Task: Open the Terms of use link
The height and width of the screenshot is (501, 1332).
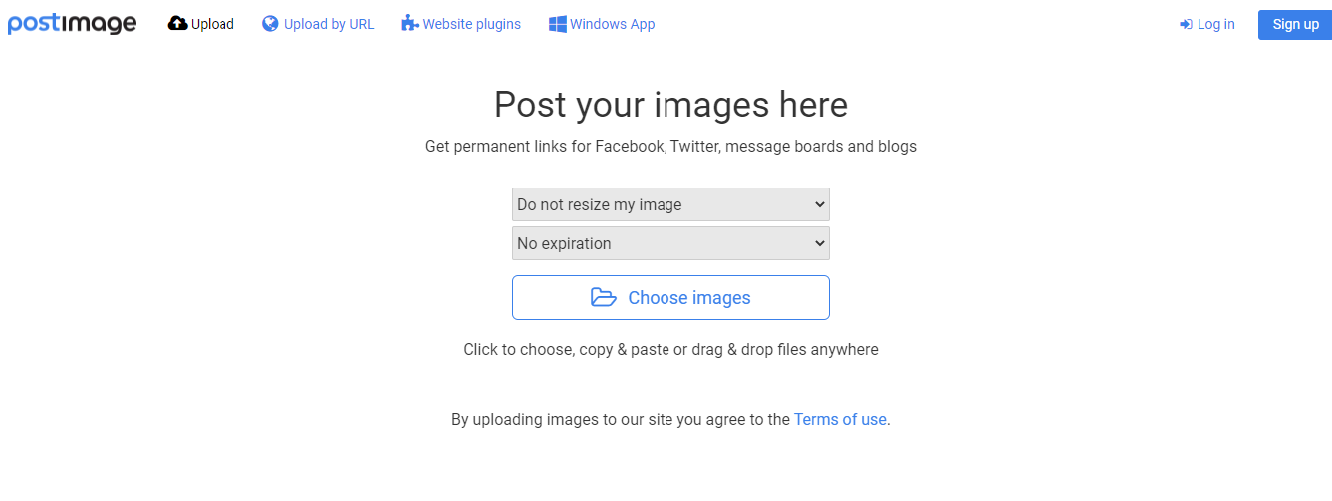Action: click(839, 419)
